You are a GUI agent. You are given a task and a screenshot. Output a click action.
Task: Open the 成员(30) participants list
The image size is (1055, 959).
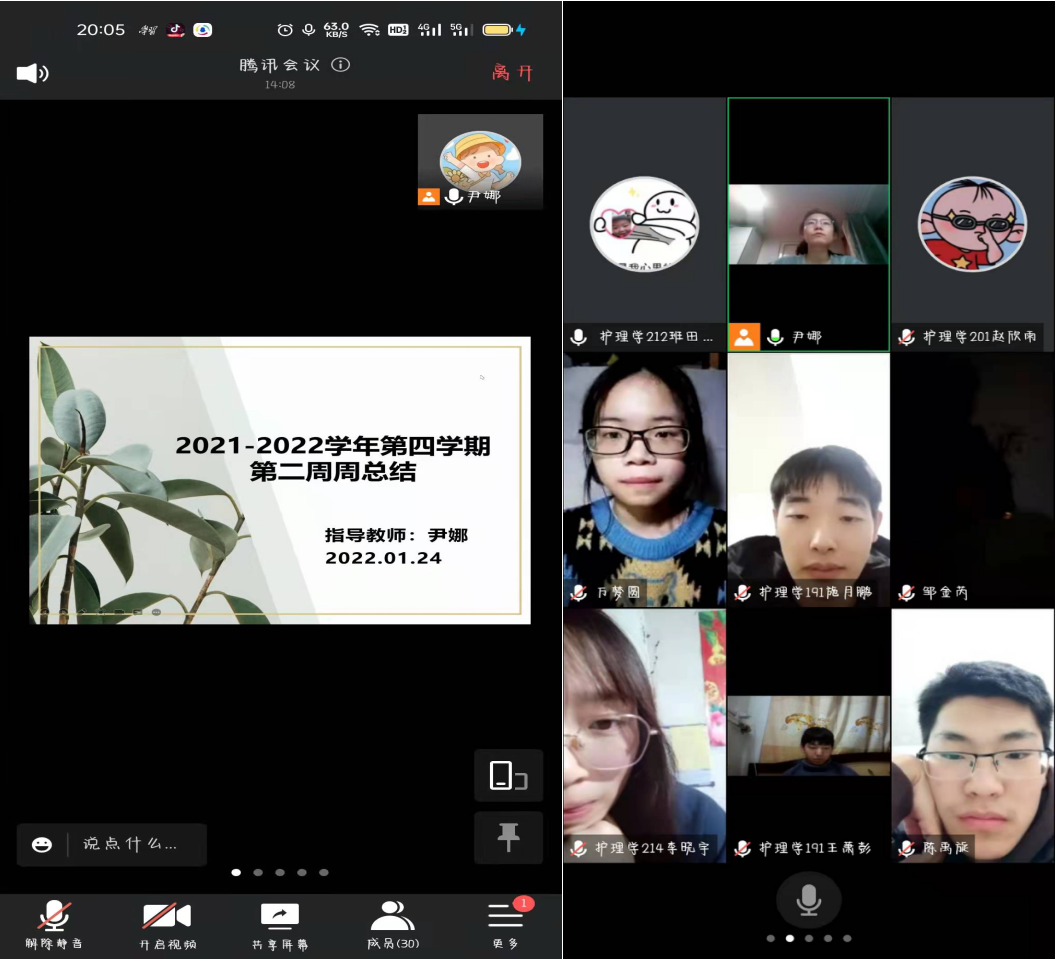[392, 923]
